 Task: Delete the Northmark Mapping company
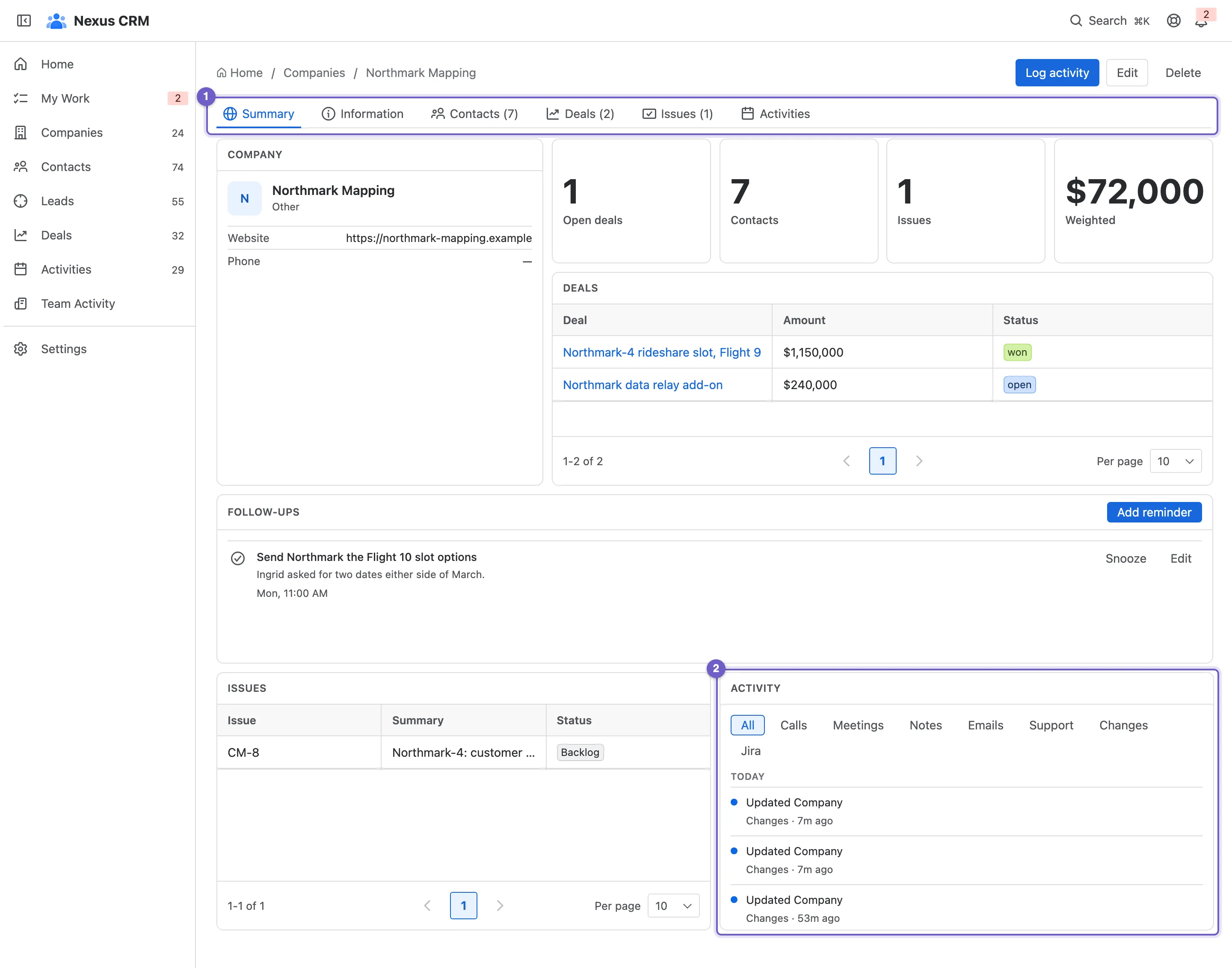tap(1183, 73)
